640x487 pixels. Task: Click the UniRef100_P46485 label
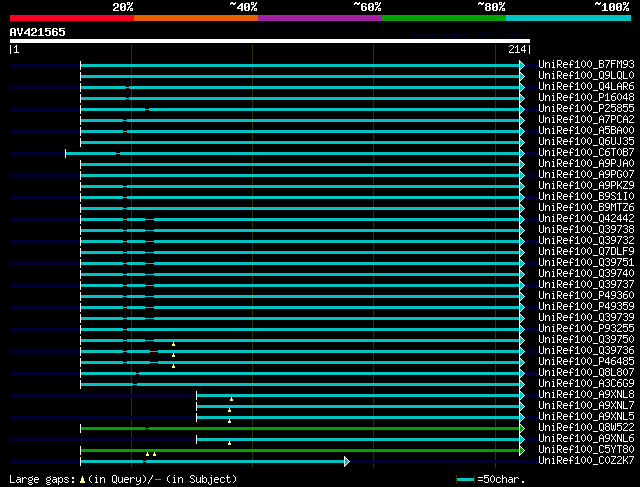[586, 362]
